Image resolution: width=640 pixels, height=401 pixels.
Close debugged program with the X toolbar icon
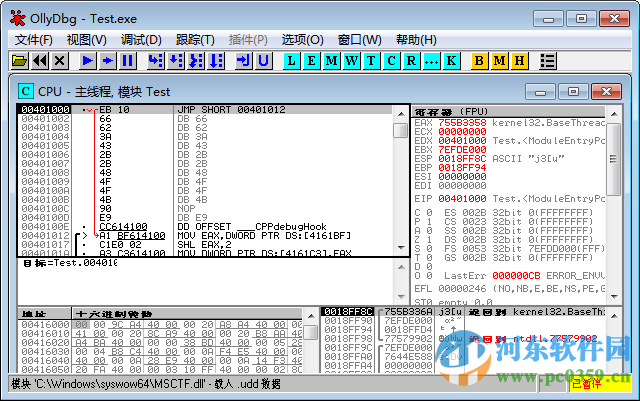[x=60, y=61]
